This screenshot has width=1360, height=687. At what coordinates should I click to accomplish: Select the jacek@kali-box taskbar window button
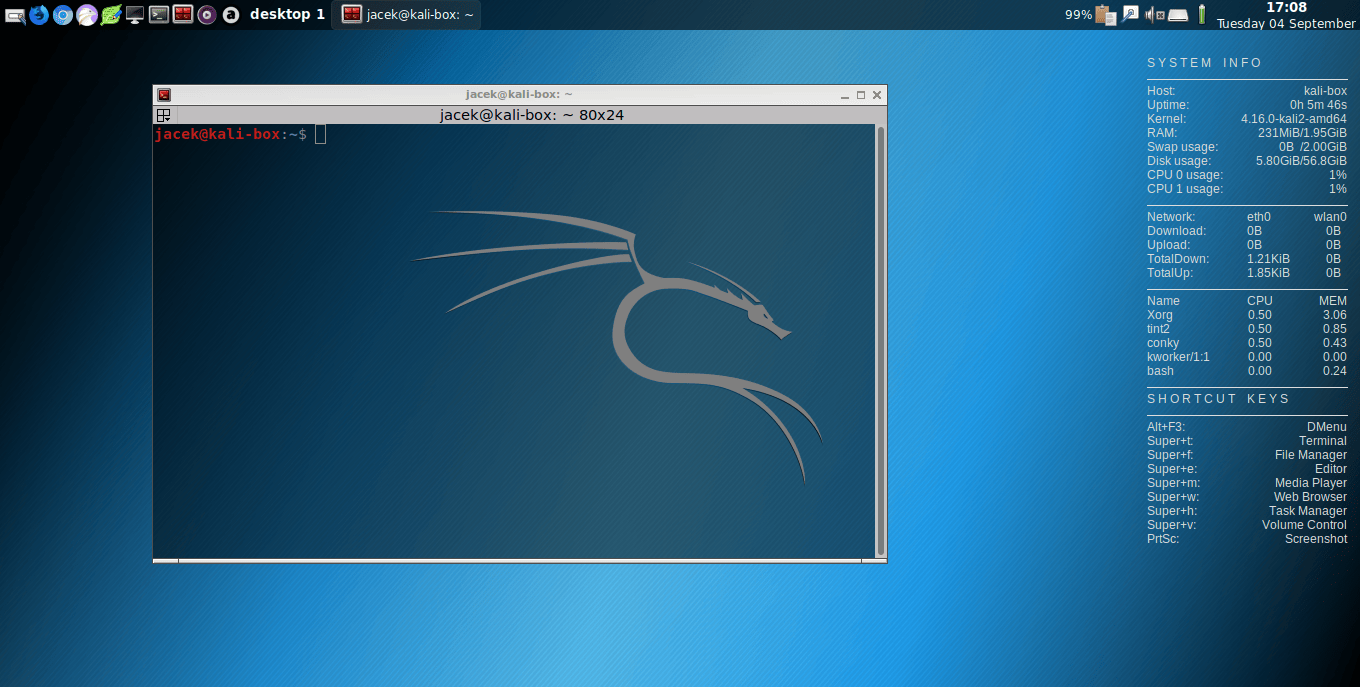(407, 15)
